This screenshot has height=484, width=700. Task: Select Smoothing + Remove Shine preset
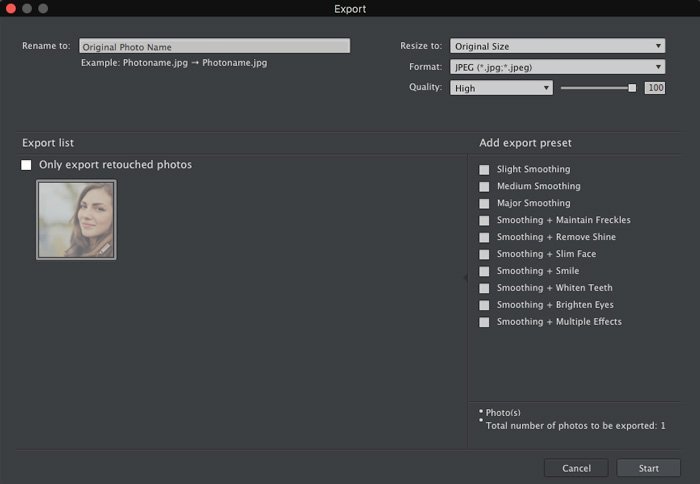tap(485, 238)
